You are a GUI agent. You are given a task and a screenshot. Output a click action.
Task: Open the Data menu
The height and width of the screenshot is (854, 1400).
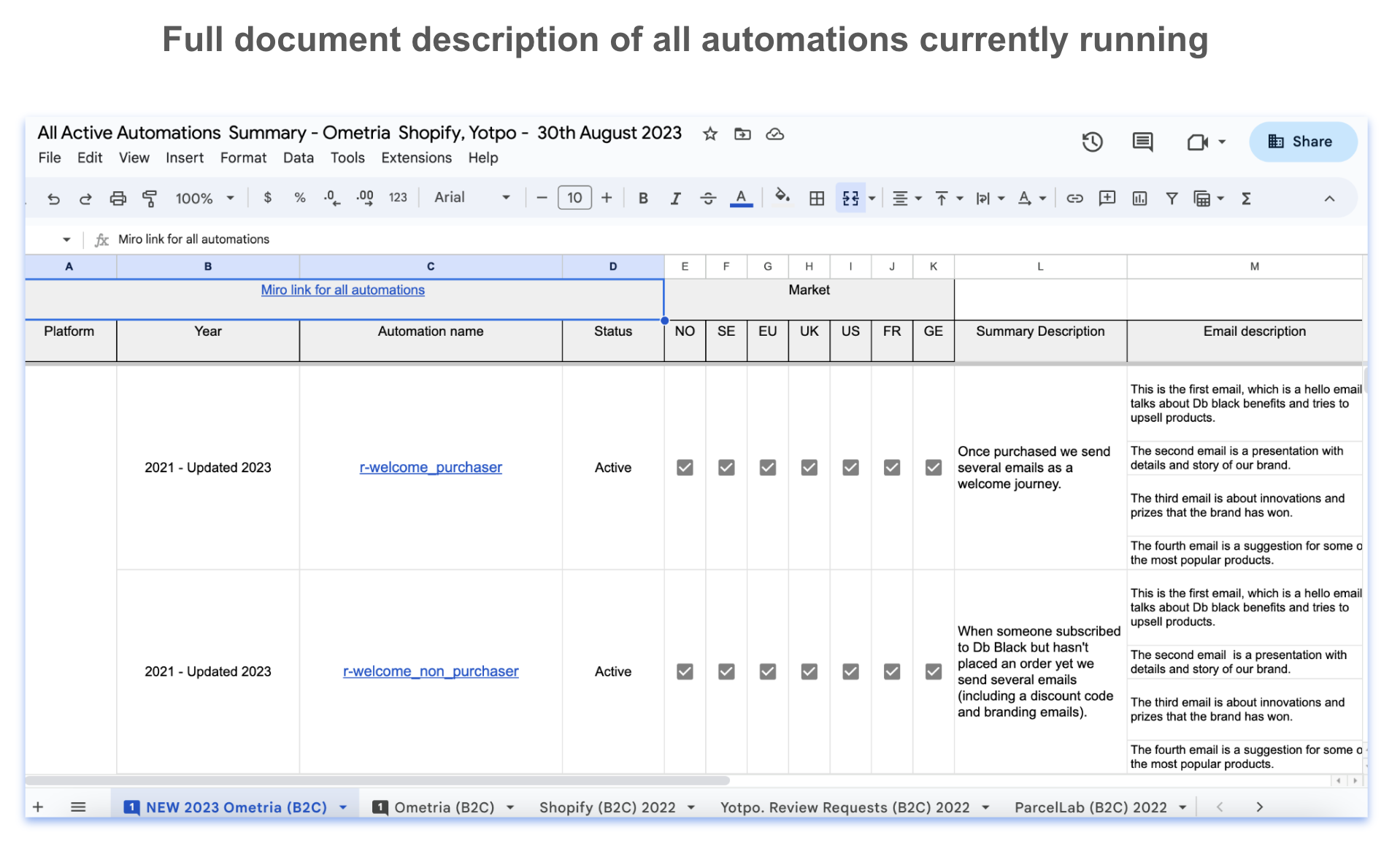299,158
